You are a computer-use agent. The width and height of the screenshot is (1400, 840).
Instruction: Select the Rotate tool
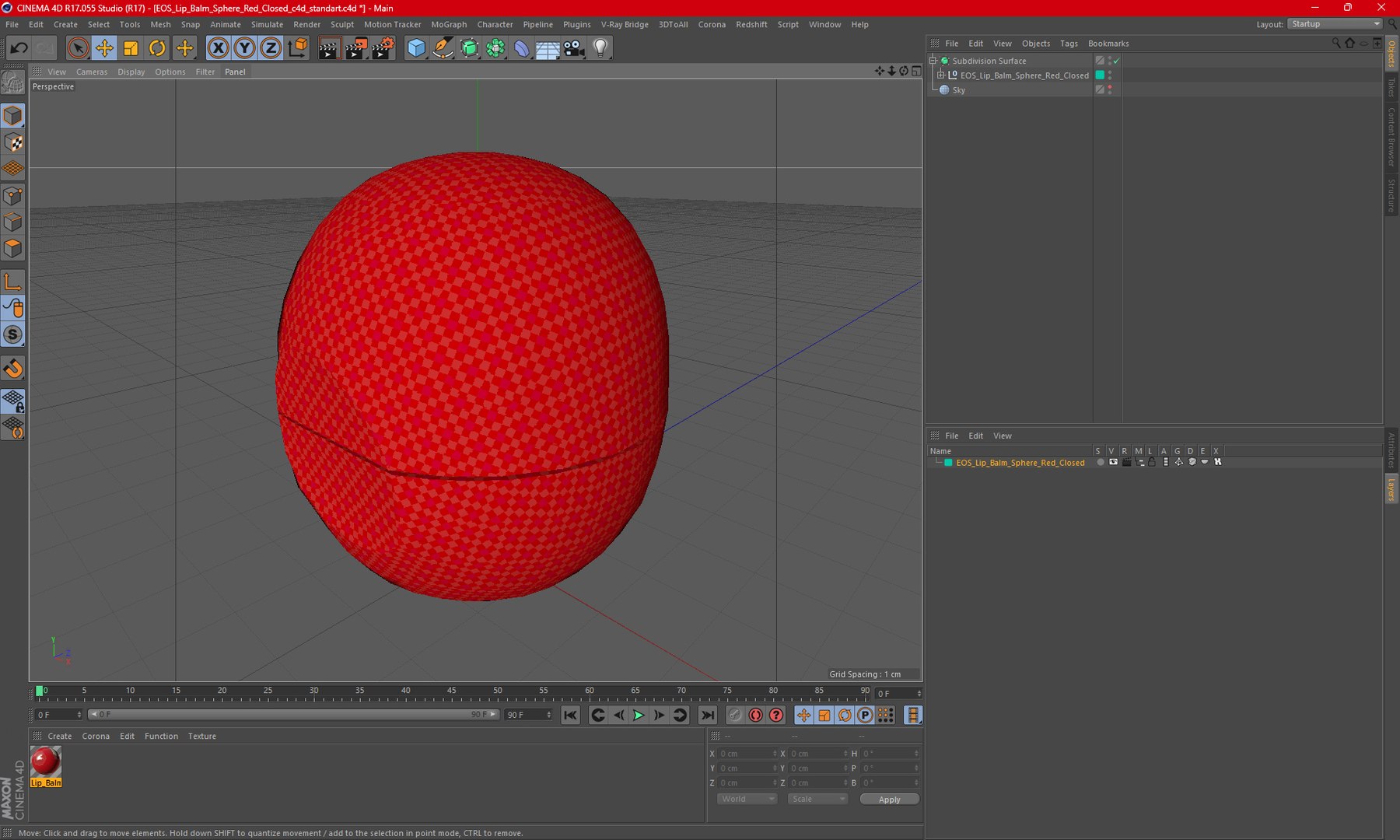(157, 48)
